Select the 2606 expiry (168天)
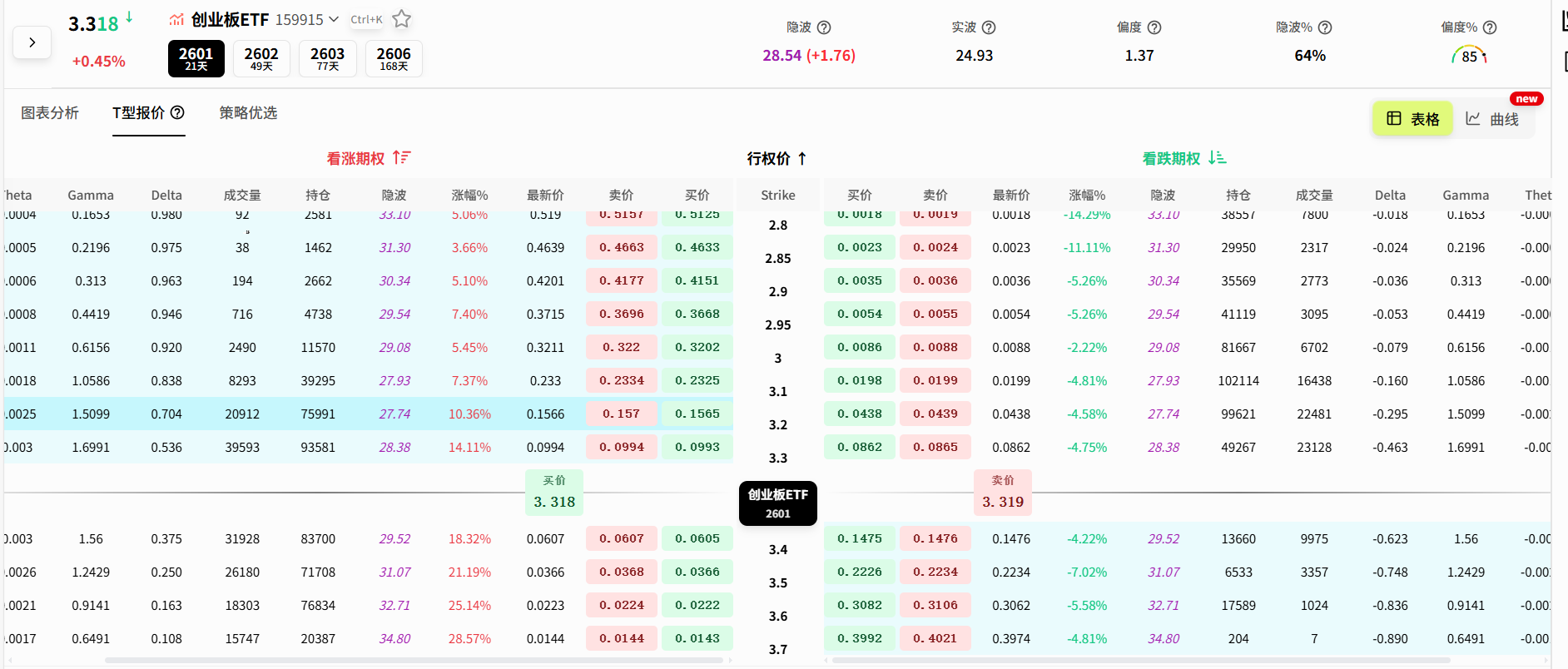 click(394, 58)
